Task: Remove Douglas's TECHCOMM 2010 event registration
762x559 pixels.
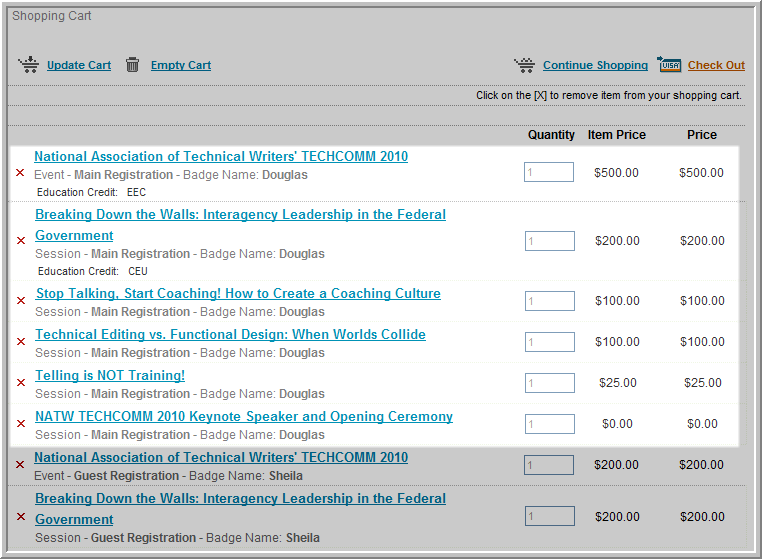Action: pyautogui.click(x=20, y=173)
